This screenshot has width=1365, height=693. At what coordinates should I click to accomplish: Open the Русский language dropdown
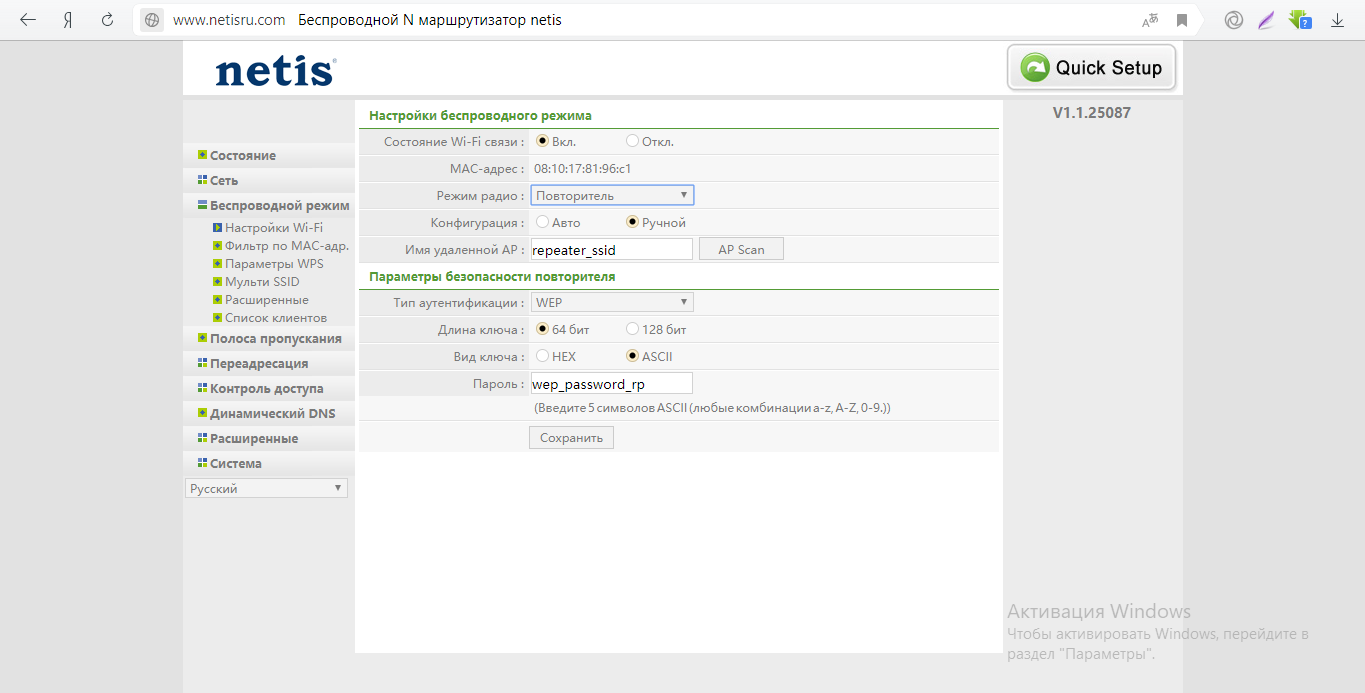267,488
